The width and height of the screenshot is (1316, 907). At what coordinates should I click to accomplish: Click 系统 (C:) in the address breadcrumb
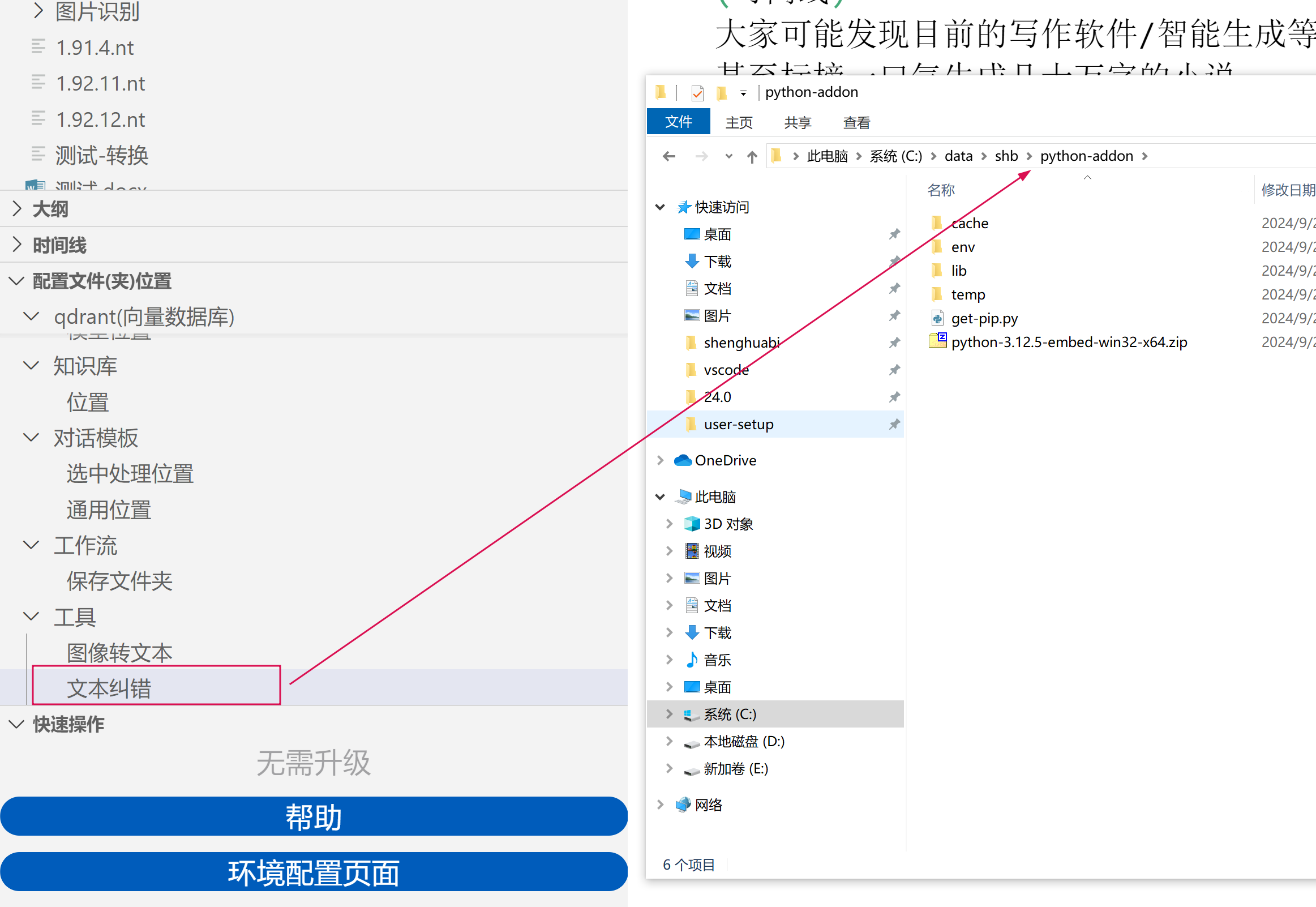[x=895, y=156]
